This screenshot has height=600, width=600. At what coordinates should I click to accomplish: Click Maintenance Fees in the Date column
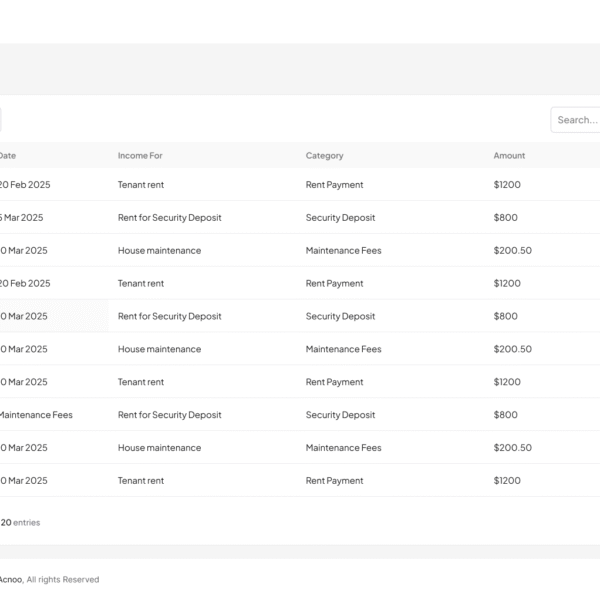[35, 415]
